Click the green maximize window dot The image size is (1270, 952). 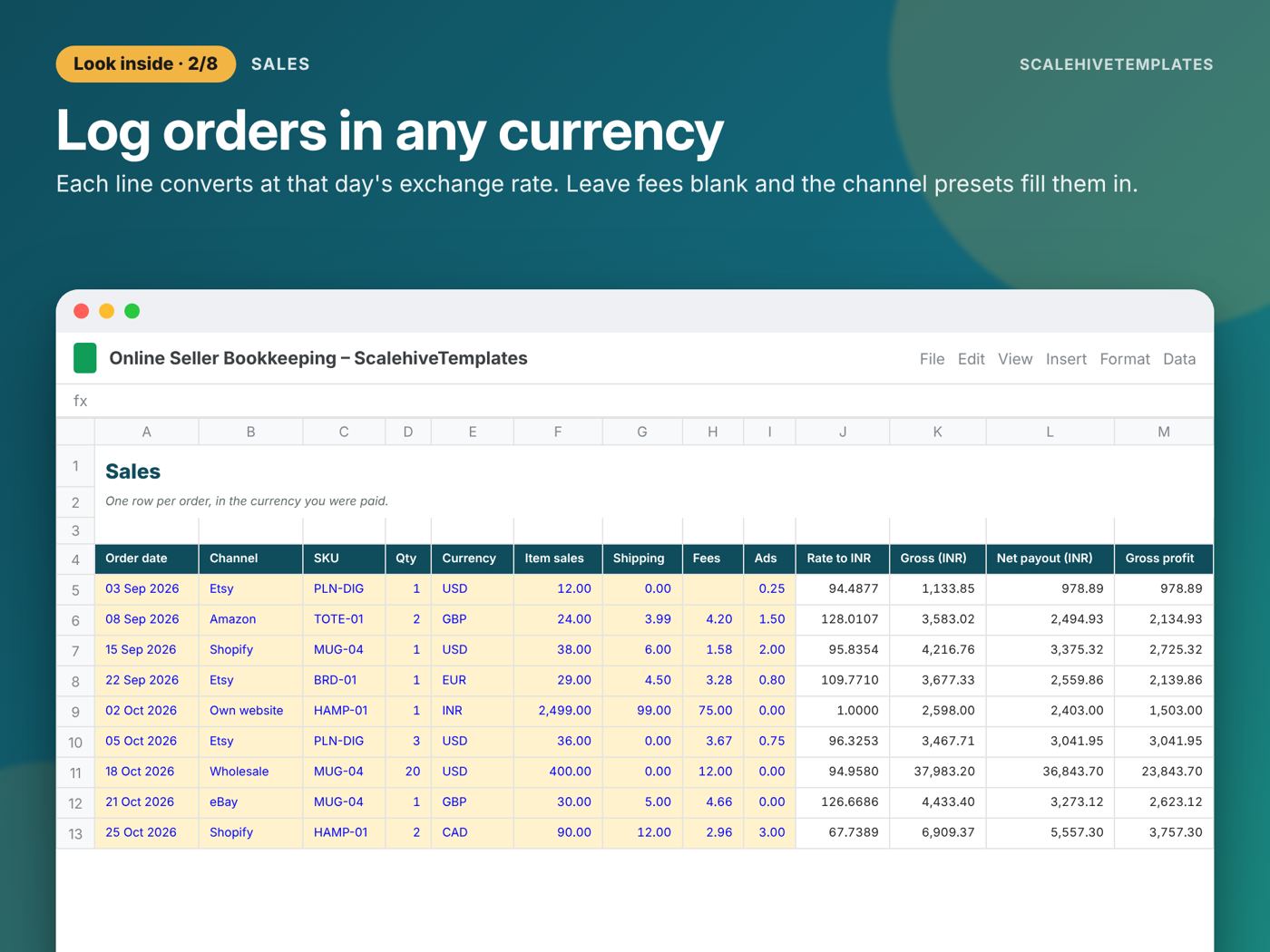click(132, 311)
